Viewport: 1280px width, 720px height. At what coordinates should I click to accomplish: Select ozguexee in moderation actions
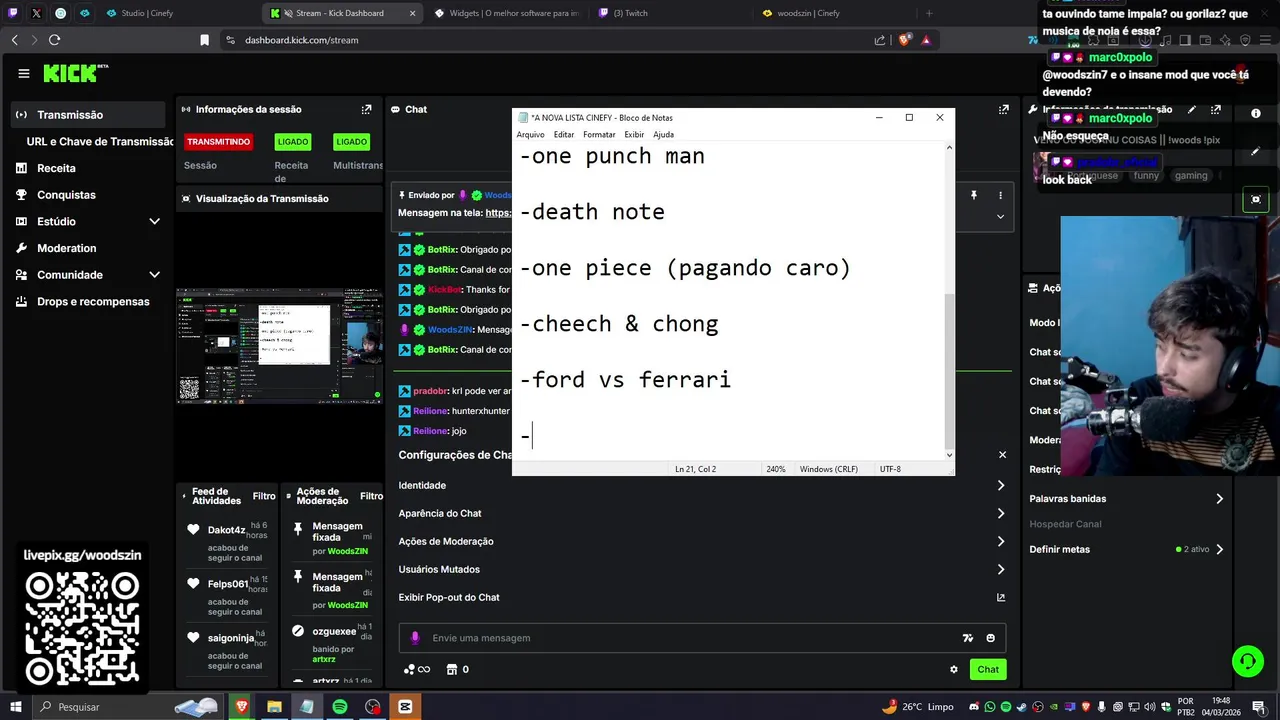[x=334, y=632]
